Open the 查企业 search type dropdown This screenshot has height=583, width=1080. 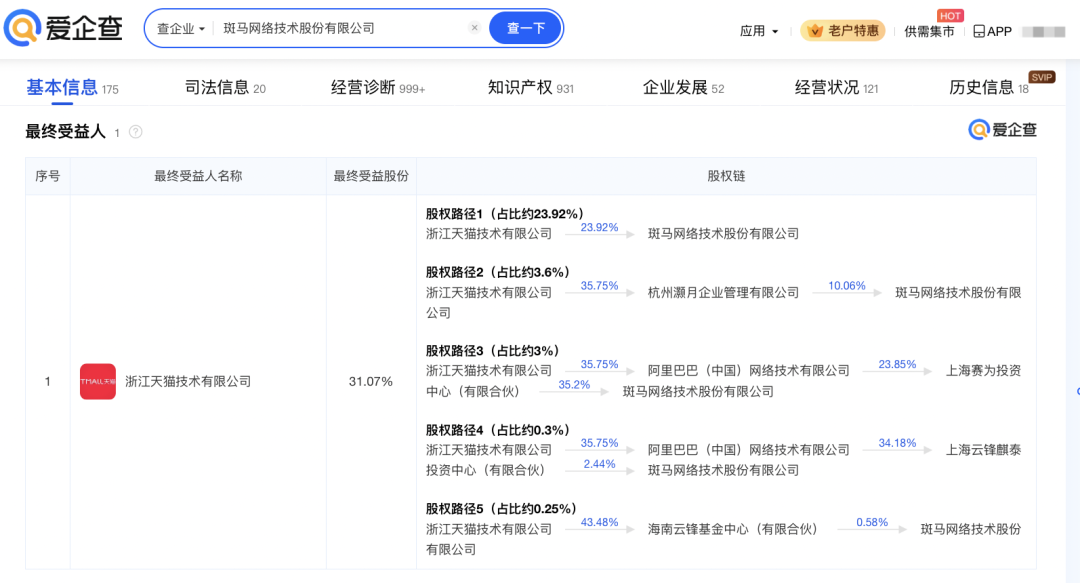point(181,29)
